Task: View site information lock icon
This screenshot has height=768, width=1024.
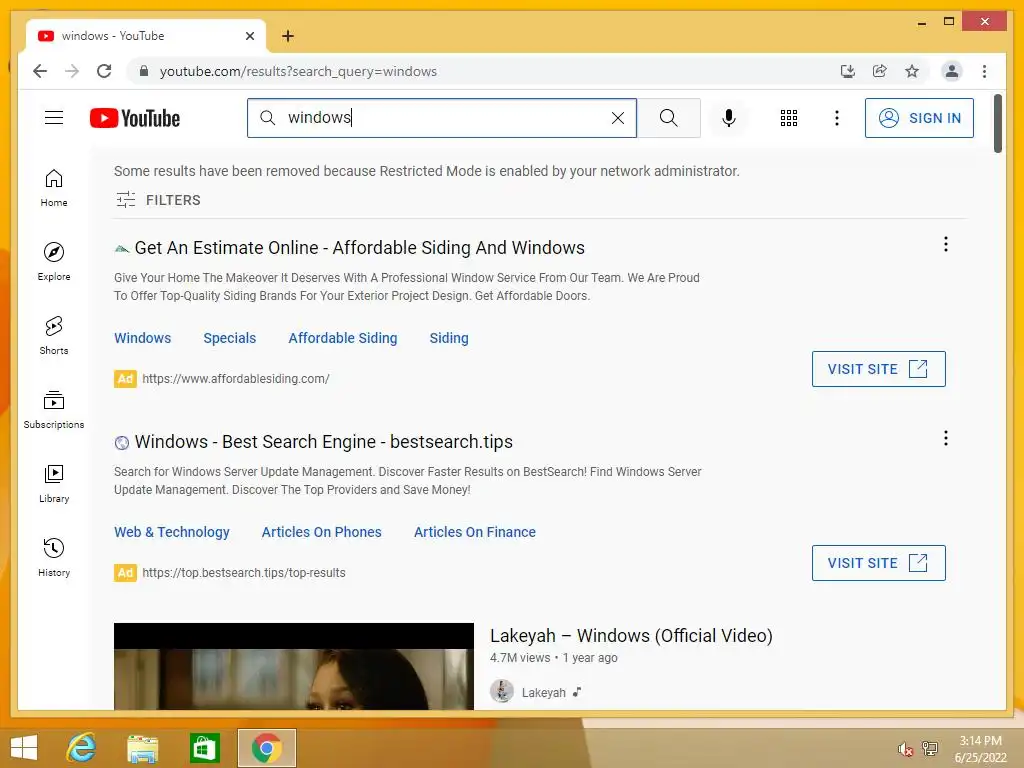Action: point(144,71)
